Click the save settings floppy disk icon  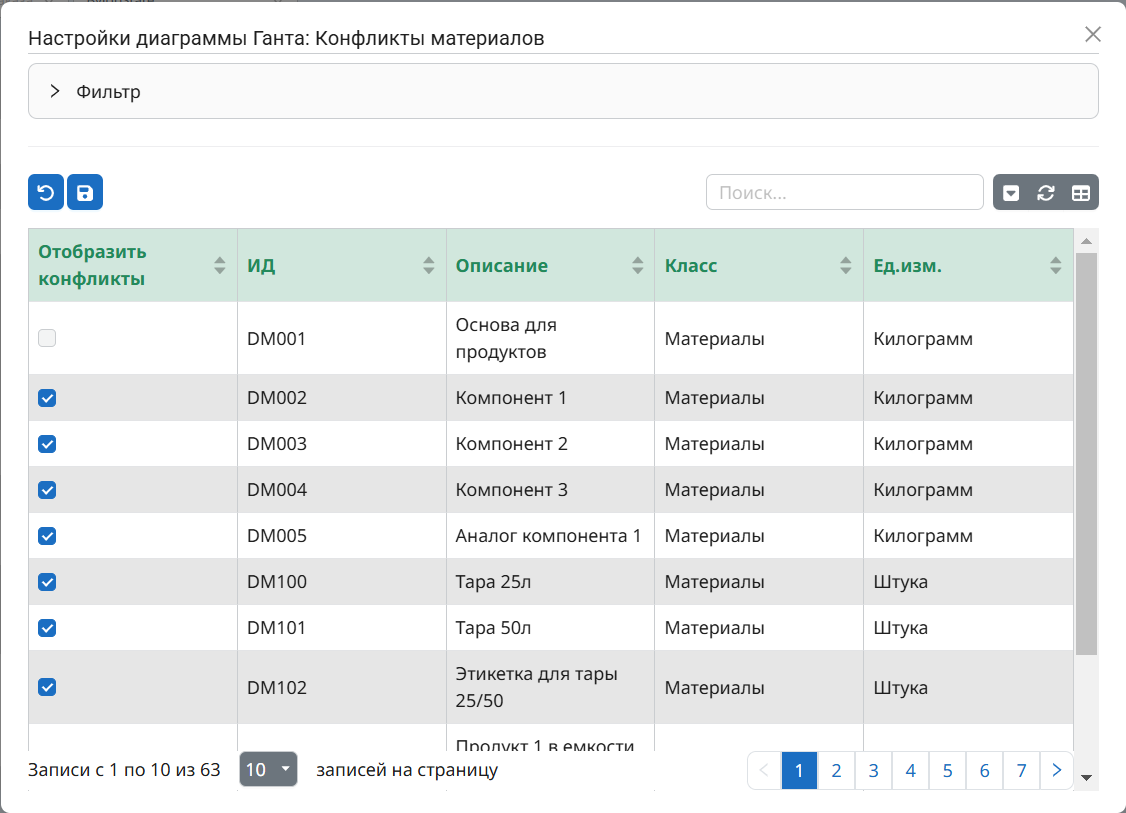pos(85,192)
